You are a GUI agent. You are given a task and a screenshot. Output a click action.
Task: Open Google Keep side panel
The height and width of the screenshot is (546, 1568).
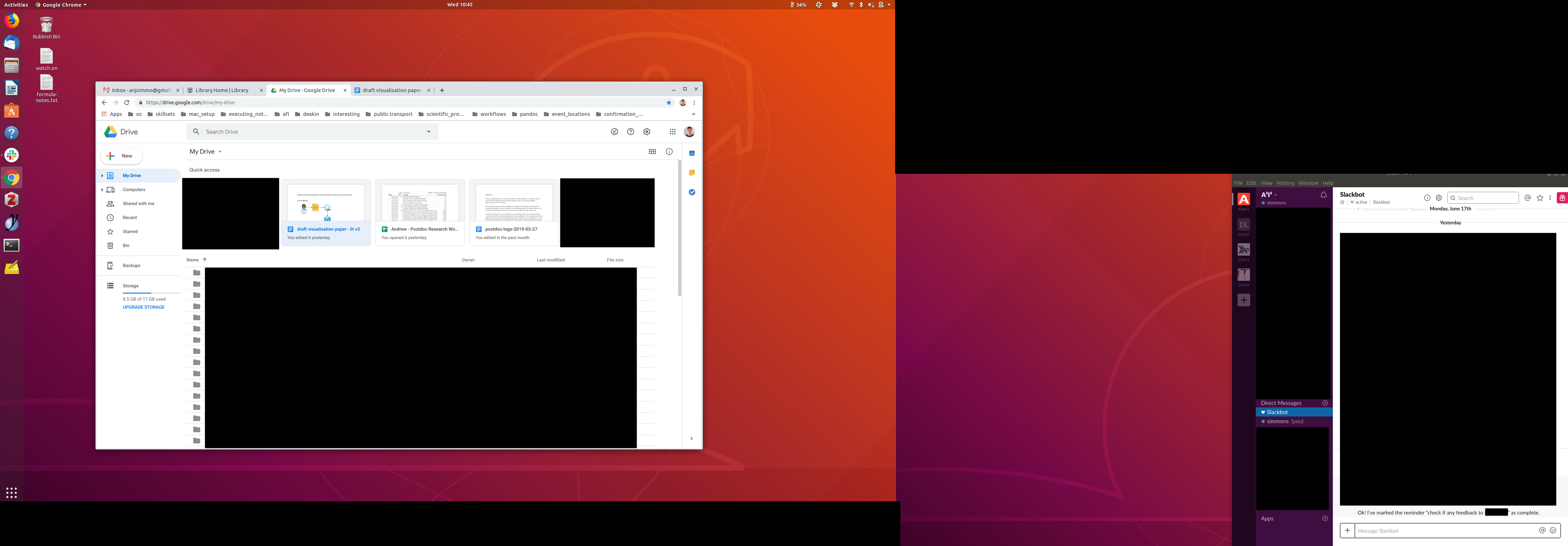tap(692, 173)
